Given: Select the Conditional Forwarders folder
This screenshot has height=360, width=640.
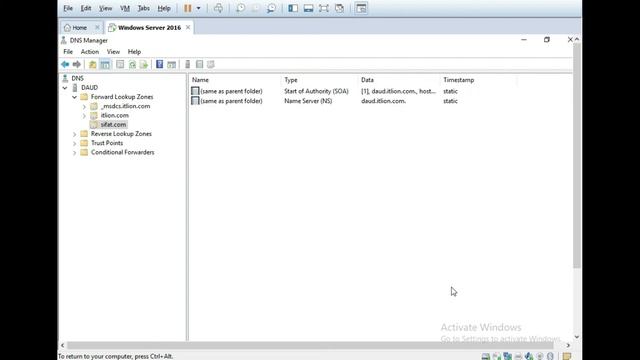Looking at the screenshot, I should (122, 152).
